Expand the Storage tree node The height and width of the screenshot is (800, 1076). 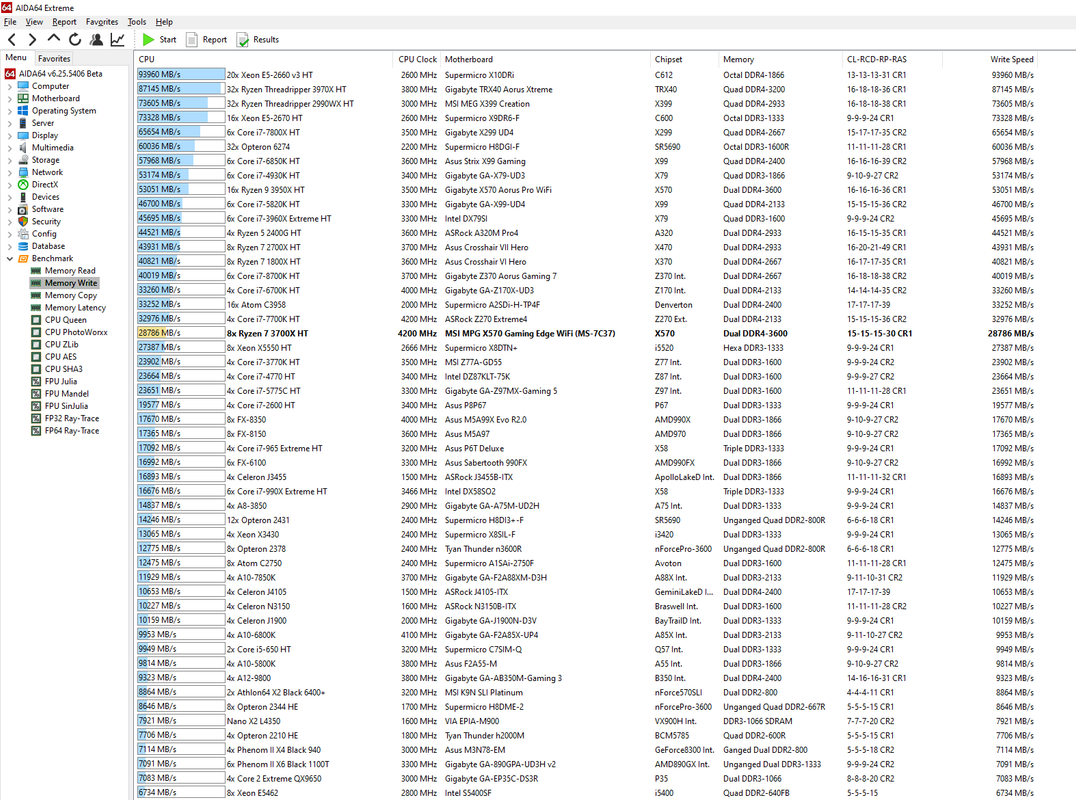point(10,161)
